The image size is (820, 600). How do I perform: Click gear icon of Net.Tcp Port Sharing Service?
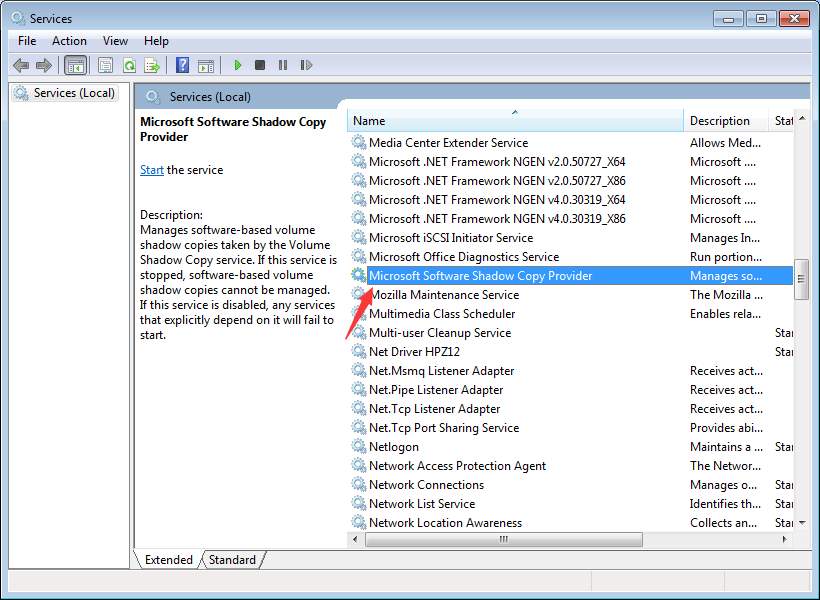coord(358,427)
